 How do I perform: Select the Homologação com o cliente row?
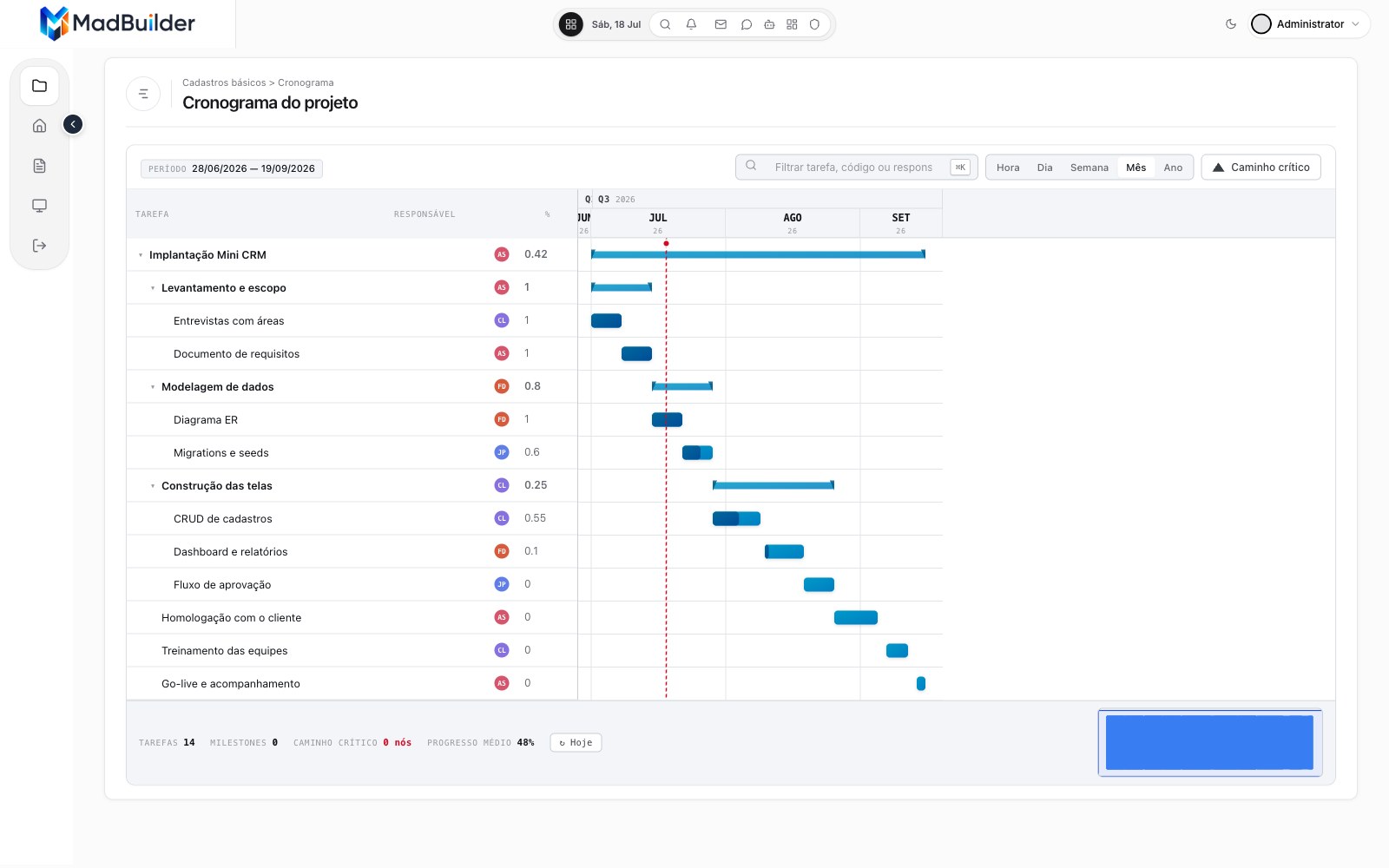pyautogui.click(x=352, y=618)
